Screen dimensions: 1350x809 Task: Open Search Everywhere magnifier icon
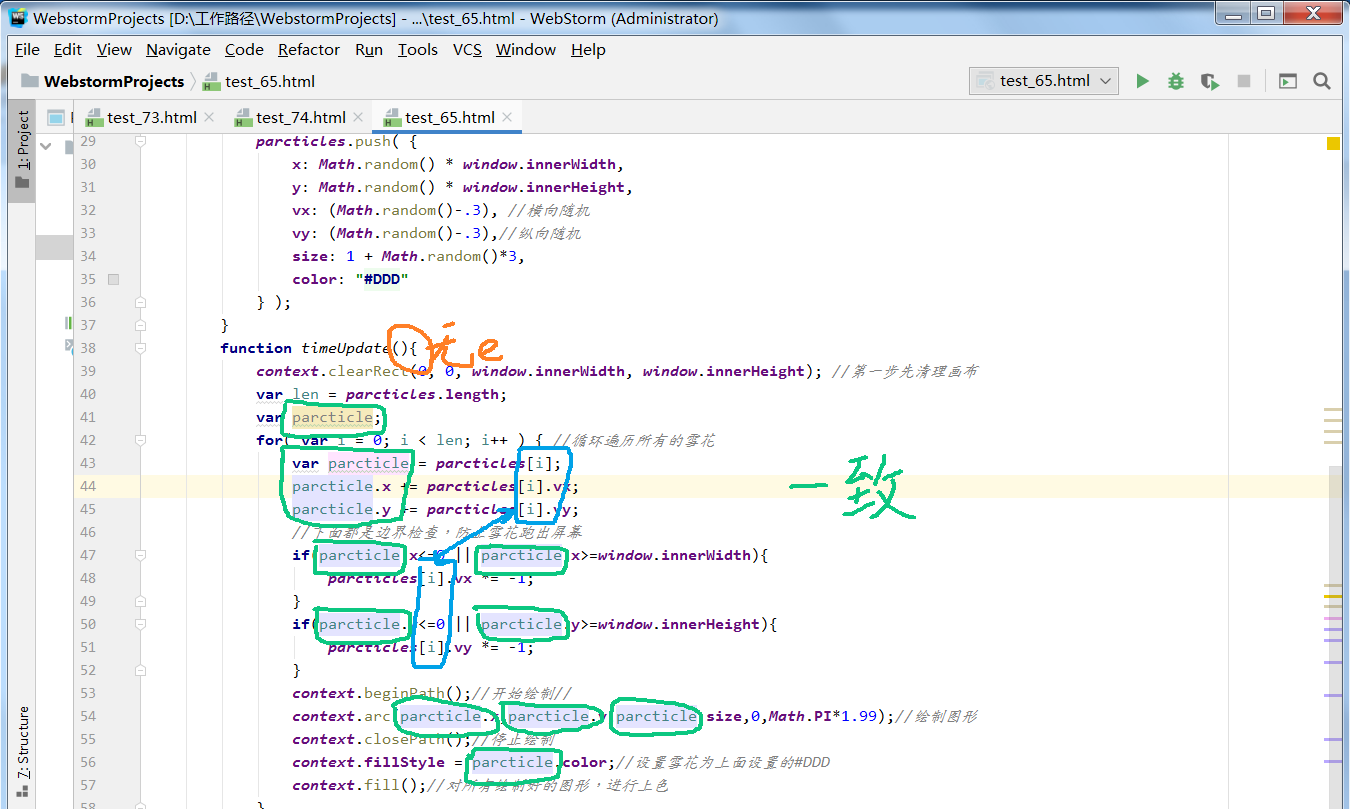coord(1321,81)
